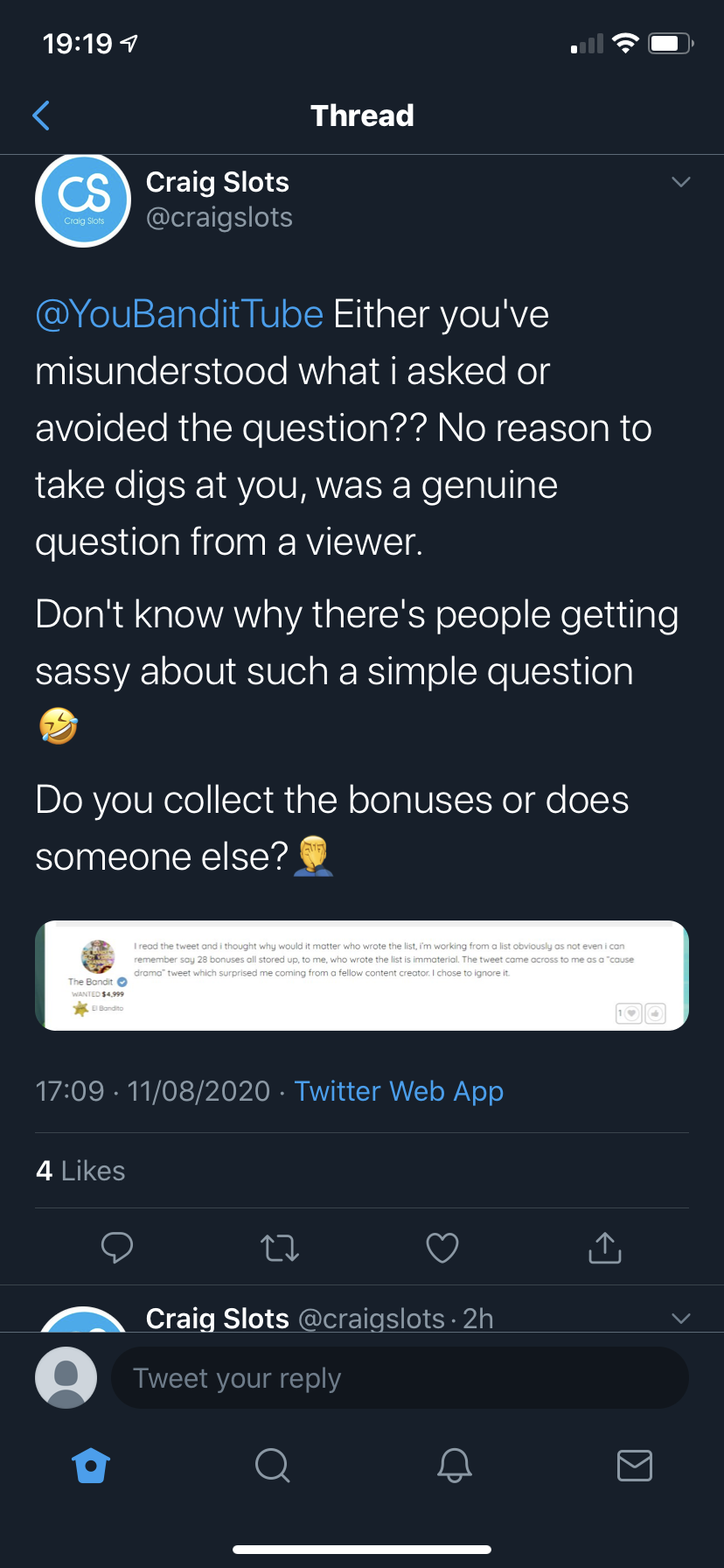Like the tweet with heart icon
Image resolution: width=724 pixels, height=1568 pixels.
(x=442, y=1248)
